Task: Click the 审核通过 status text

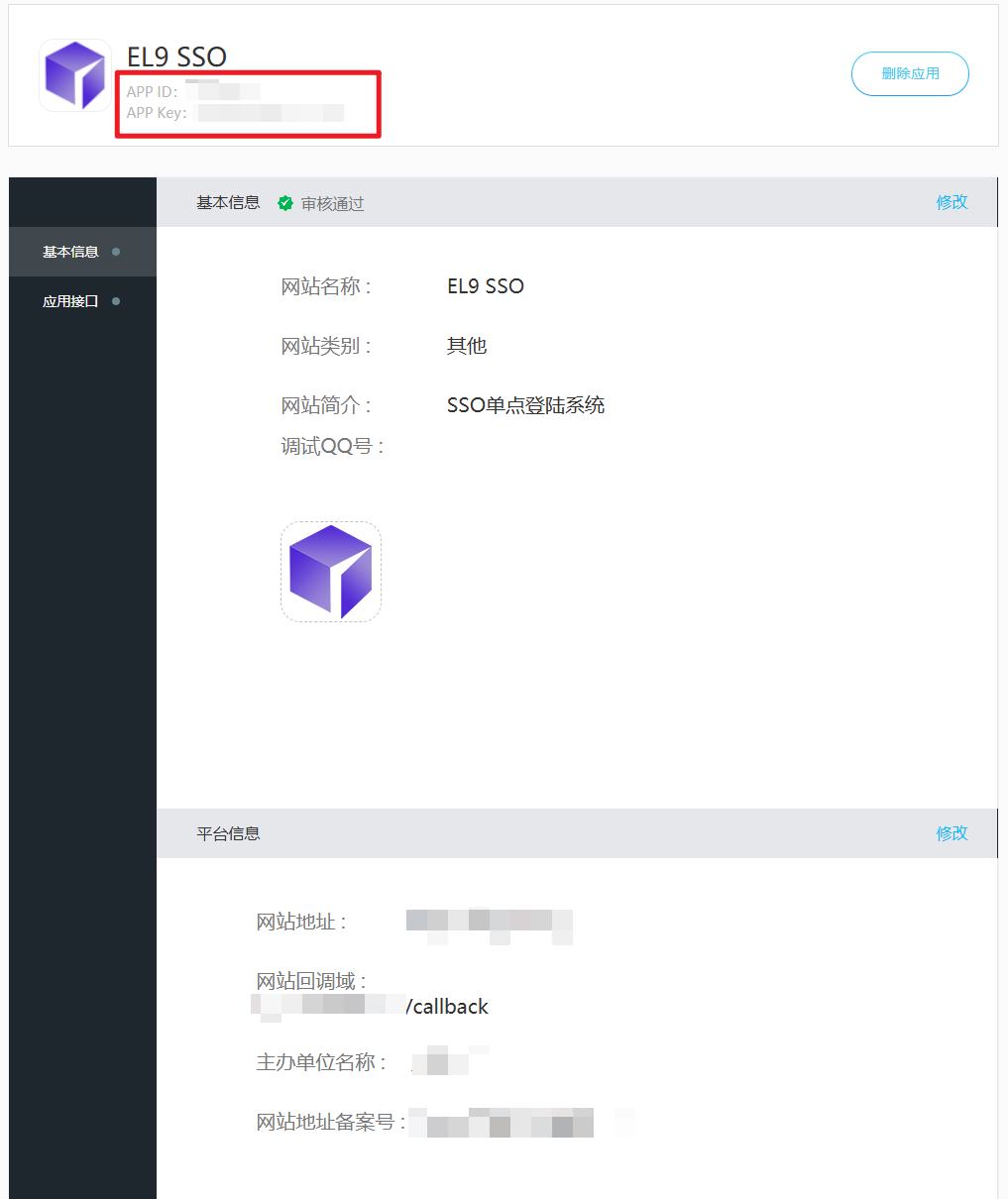Action: click(333, 204)
